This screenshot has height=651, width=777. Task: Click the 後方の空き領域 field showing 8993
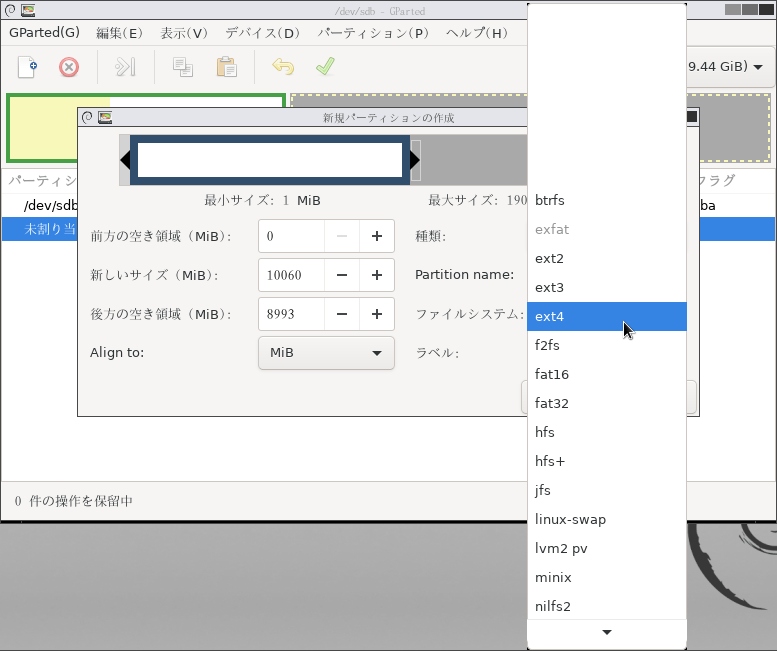[x=292, y=314]
